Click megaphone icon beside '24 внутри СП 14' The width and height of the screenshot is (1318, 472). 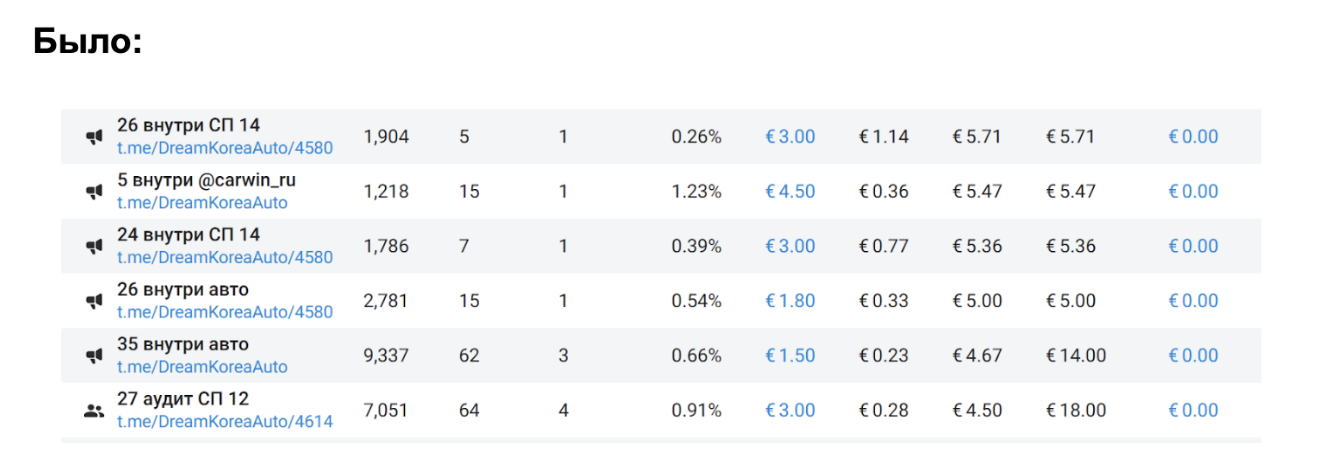(x=95, y=247)
